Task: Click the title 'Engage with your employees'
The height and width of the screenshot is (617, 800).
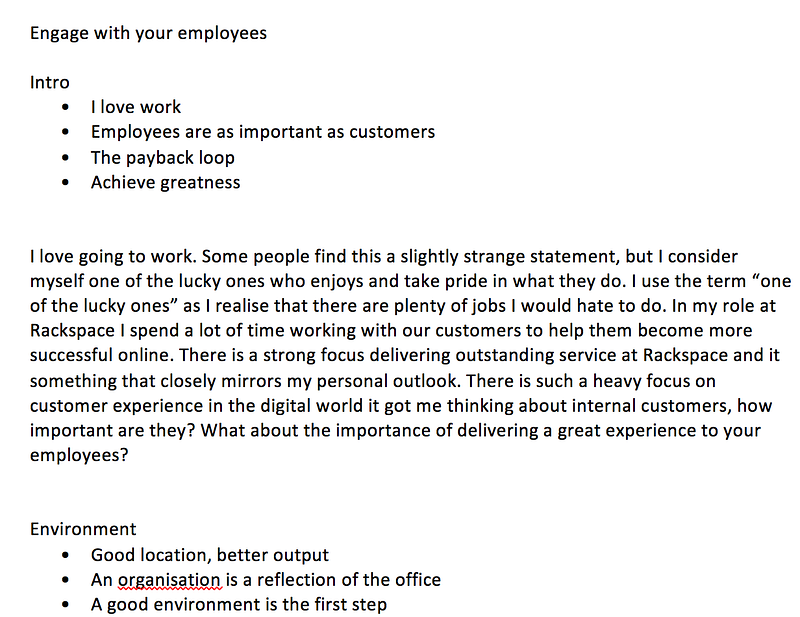Action: click(148, 34)
